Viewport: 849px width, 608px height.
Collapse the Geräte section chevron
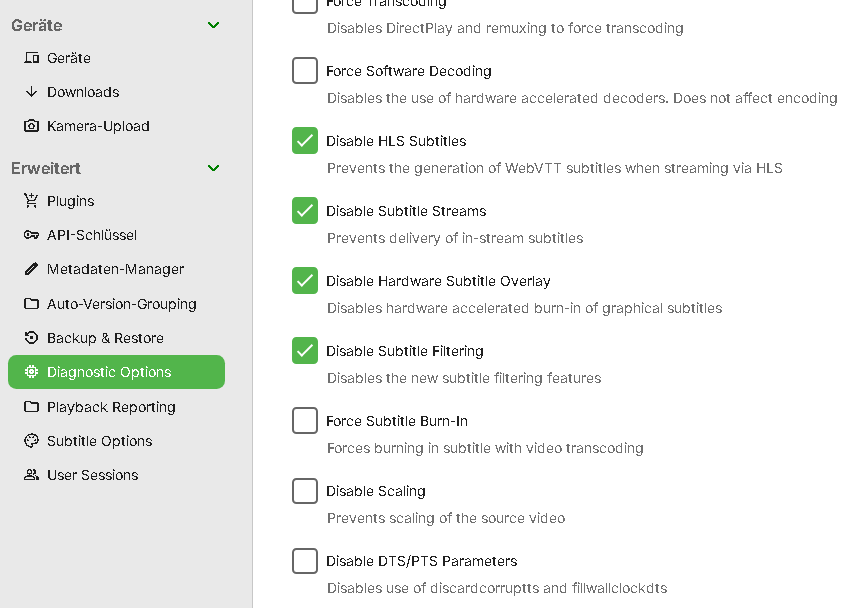(213, 25)
